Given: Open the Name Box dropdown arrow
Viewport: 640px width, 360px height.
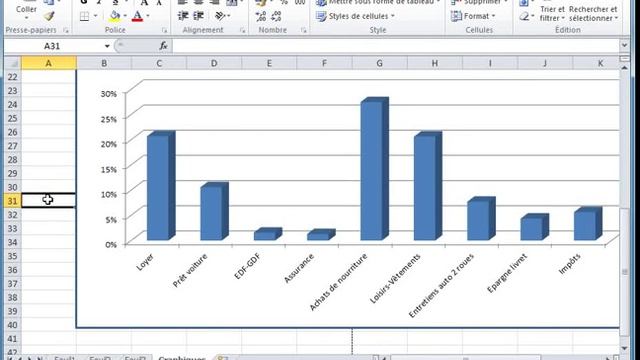Looking at the screenshot, I should click(x=107, y=46).
